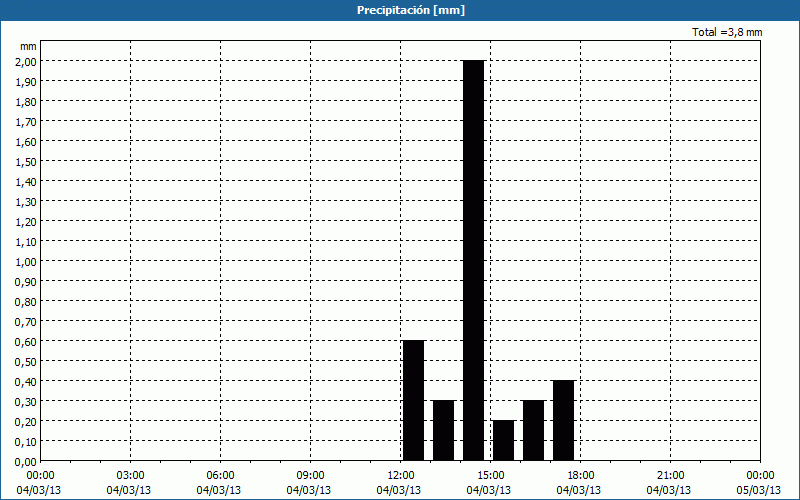Click the tallest 2,00 mm precipitation bar
The width and height of the screenshot is (800, 500).
[x=473, y=261]
